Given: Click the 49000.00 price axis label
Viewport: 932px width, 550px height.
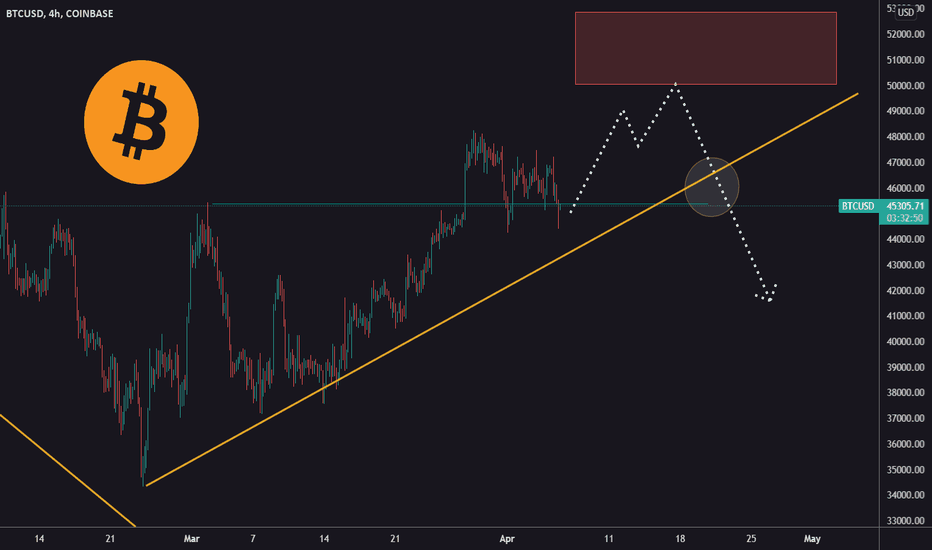Looking at the screenshot, I should pyautogui.click(x=905, y=111).
